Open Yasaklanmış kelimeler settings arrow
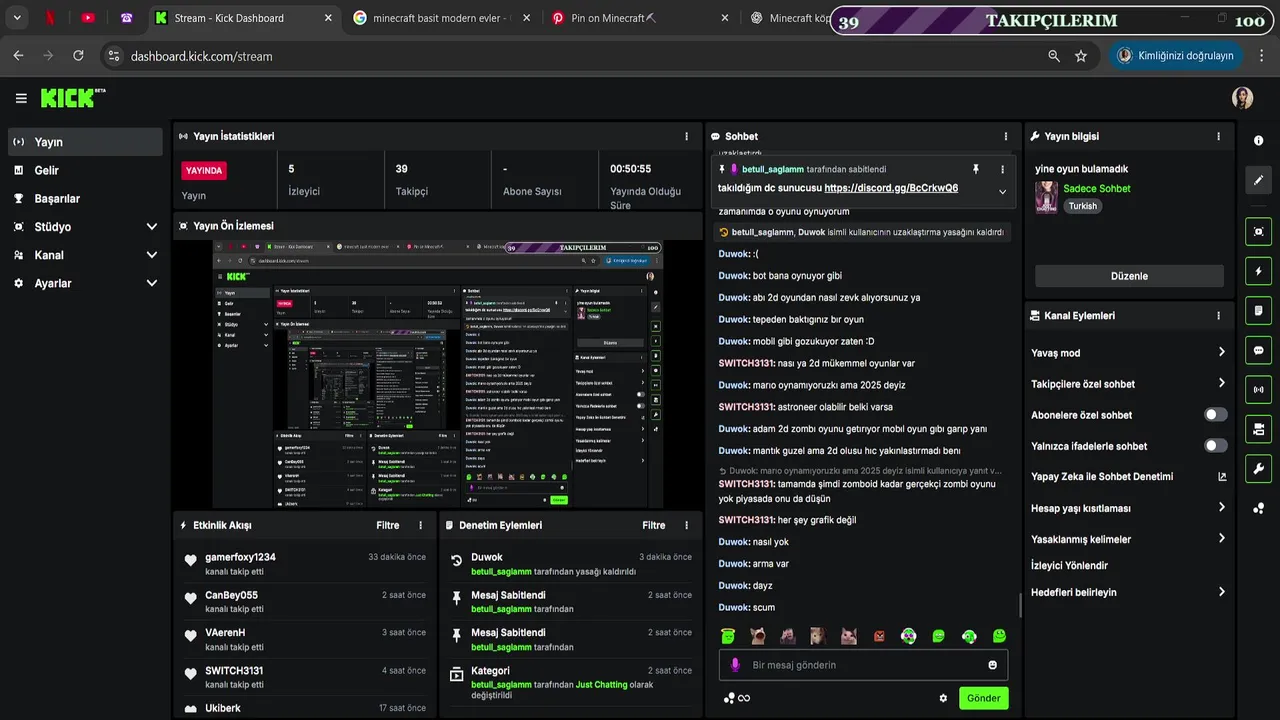 [1221, 539]
